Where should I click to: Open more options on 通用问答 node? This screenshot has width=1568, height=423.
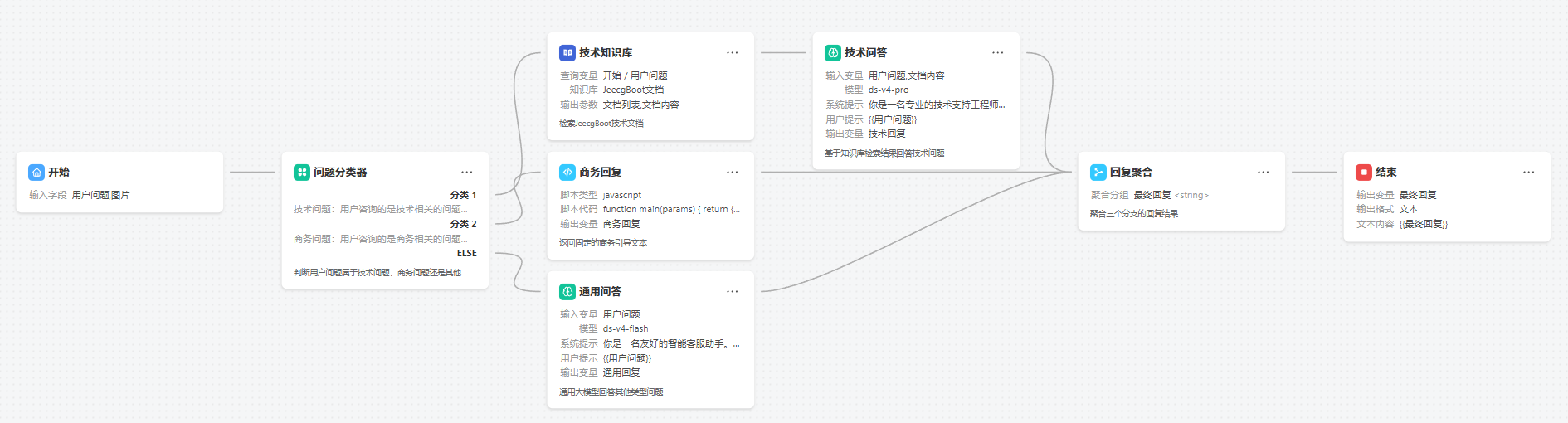733,291
